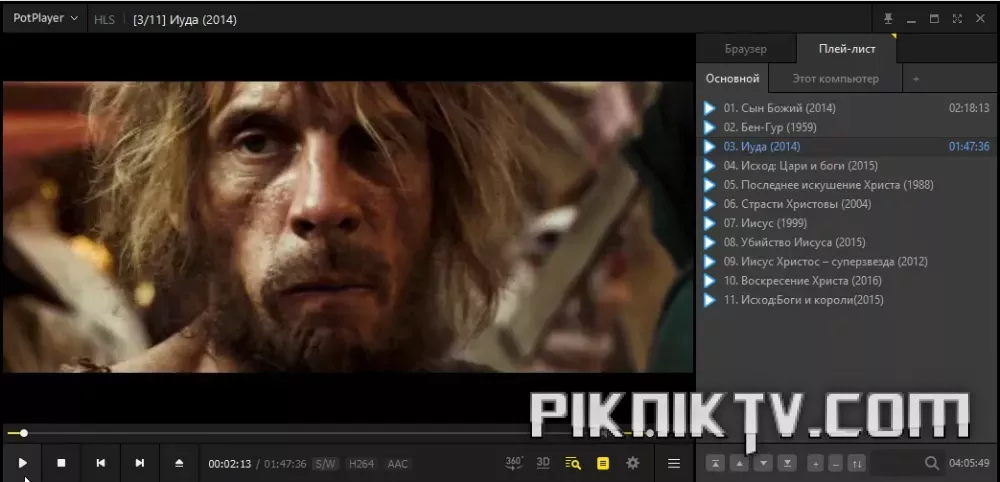1000x482 pixels.
Task: Select 06. Страсти Христовы (2004)
Action: (x=848, y=204)
